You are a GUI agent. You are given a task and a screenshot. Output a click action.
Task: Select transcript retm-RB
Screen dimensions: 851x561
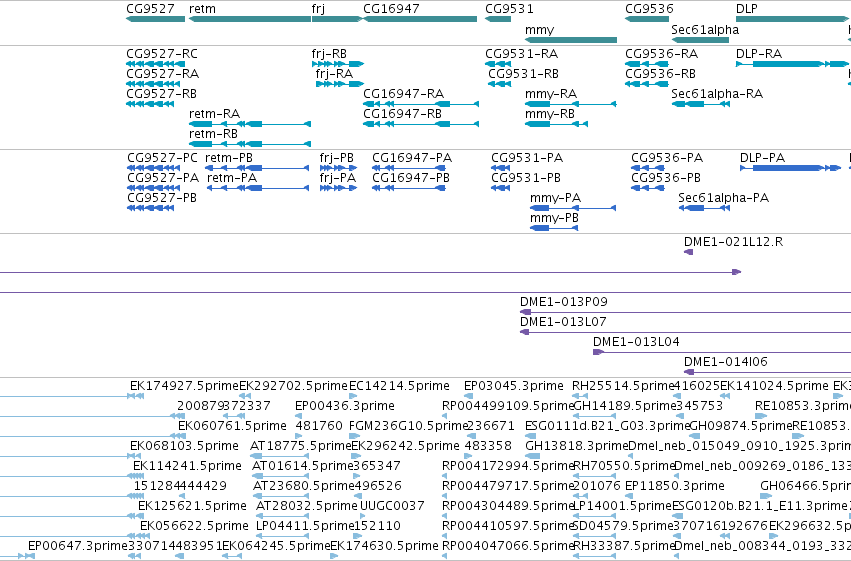pyautogui.click(x=250, y=144)
